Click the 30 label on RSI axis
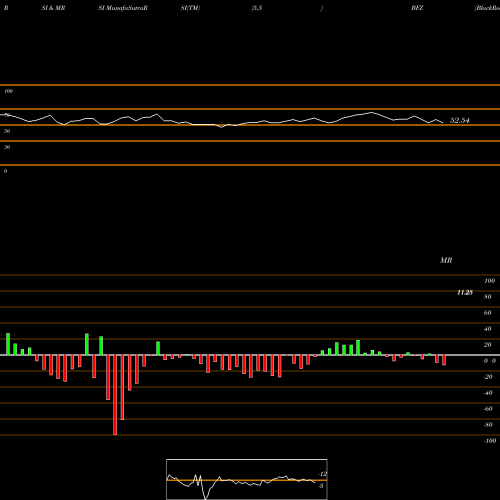This screenshot has width=500, height=500. pyautogui.click(x=7, y=147)
